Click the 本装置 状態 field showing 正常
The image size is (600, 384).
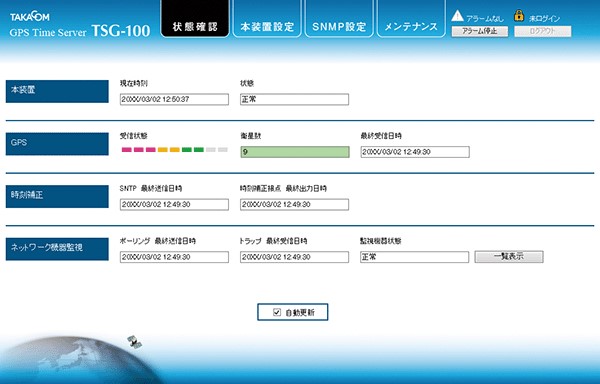[x=294, y=99]
